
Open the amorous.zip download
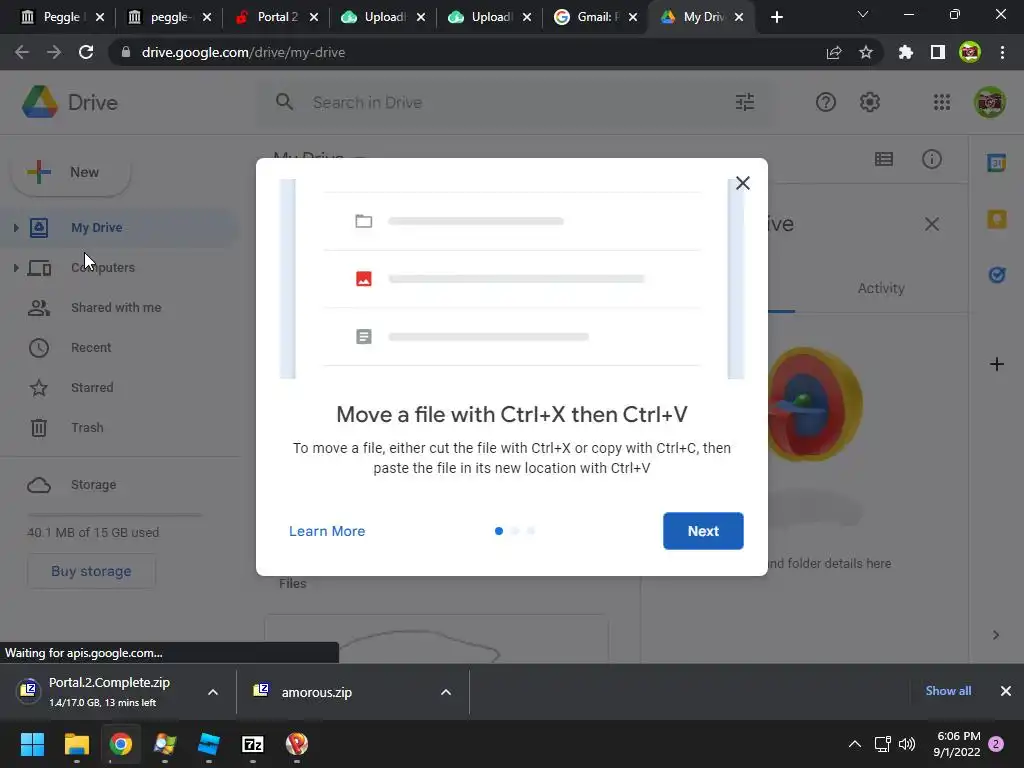coord(317,692)
